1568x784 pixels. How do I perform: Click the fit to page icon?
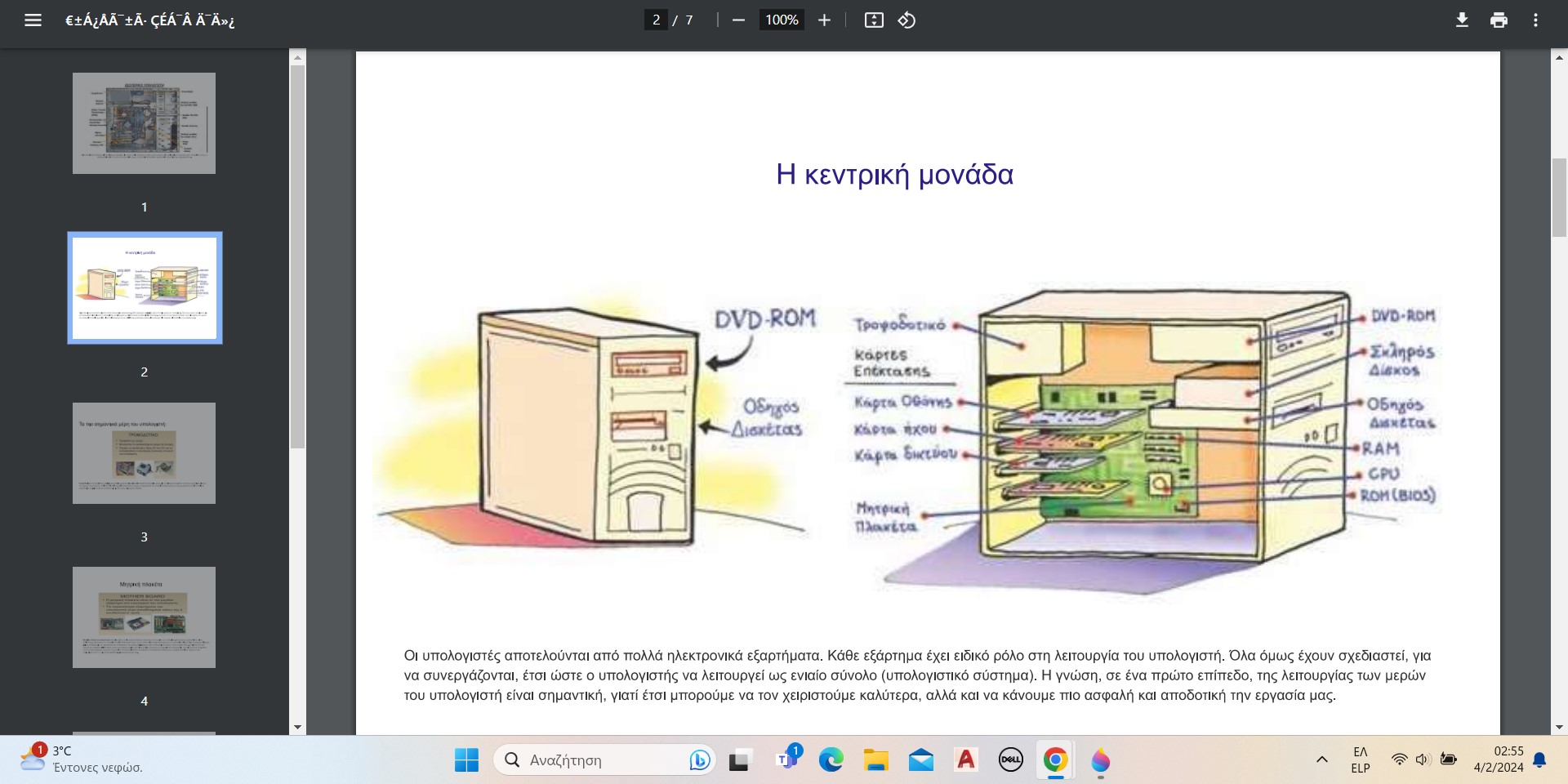tap(874, 20)
